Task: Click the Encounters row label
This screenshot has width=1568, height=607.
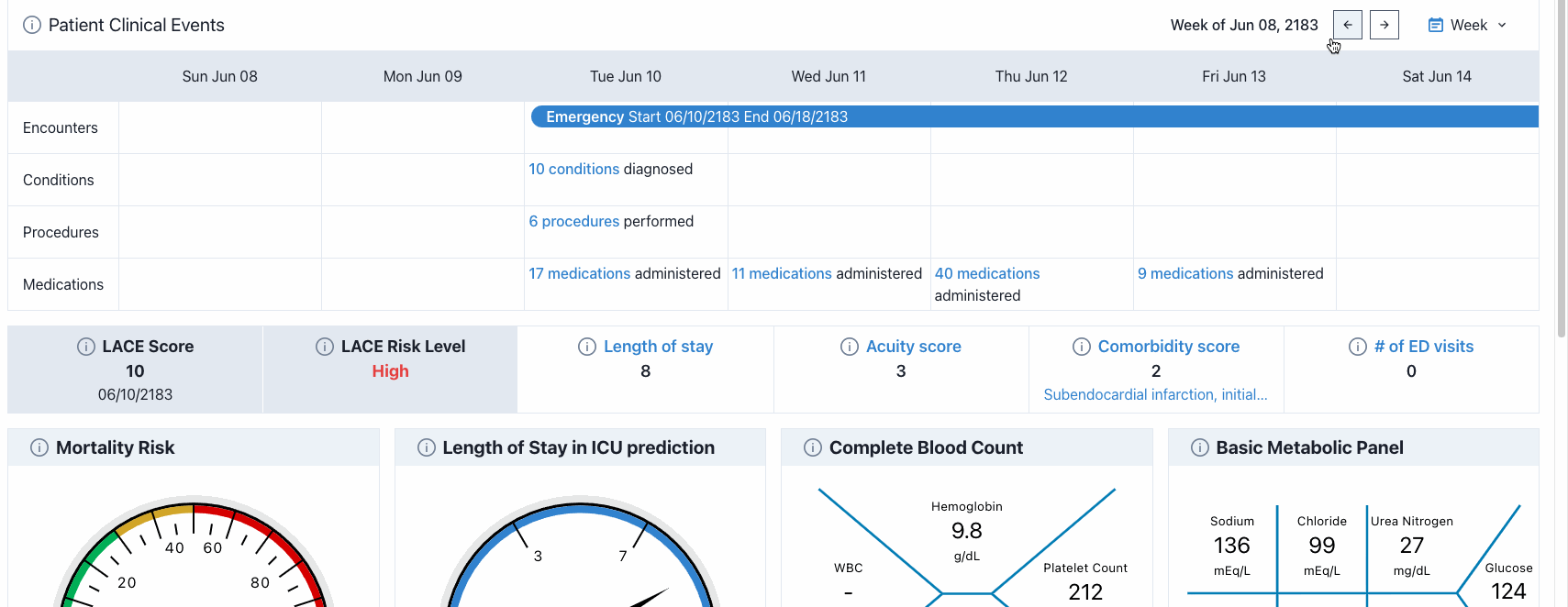Action: [61, 127]
